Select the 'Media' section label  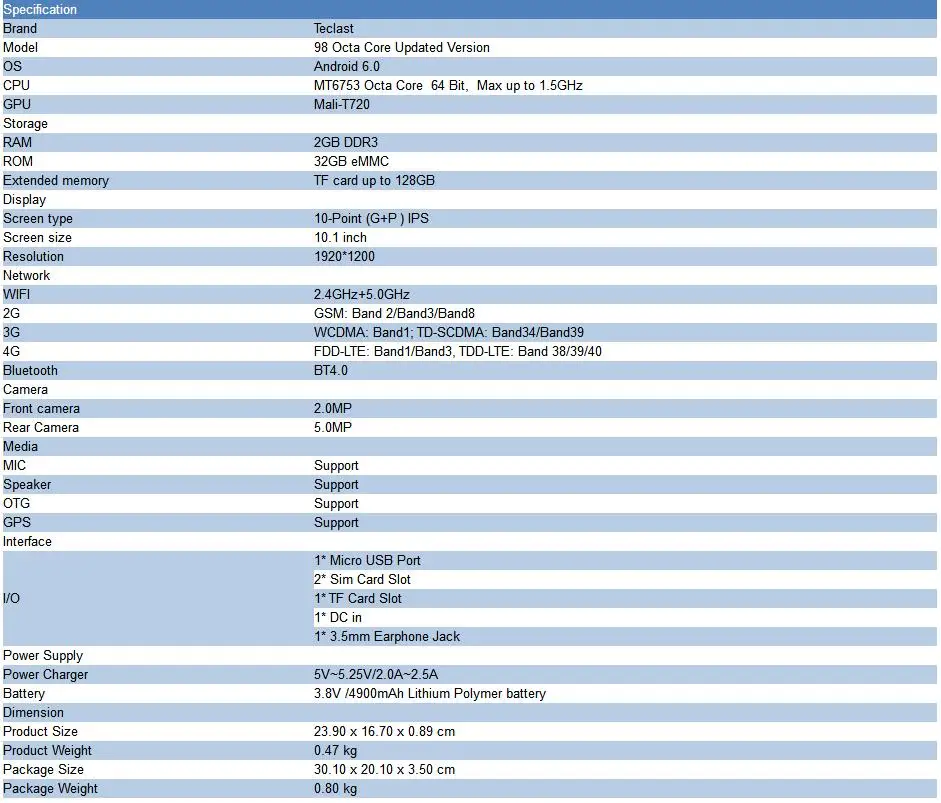pos(20,447)
